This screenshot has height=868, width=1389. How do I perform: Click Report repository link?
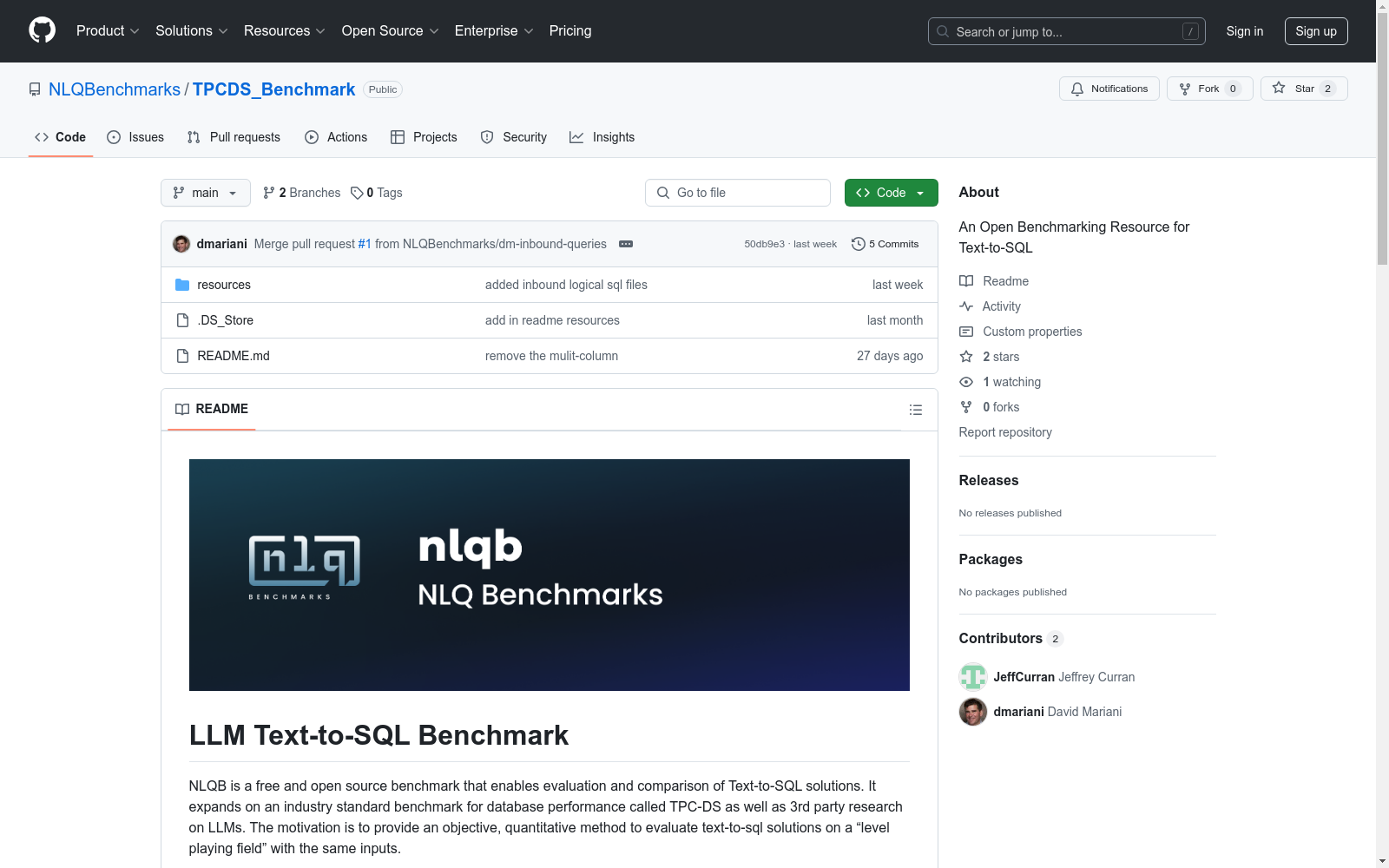1005,432
